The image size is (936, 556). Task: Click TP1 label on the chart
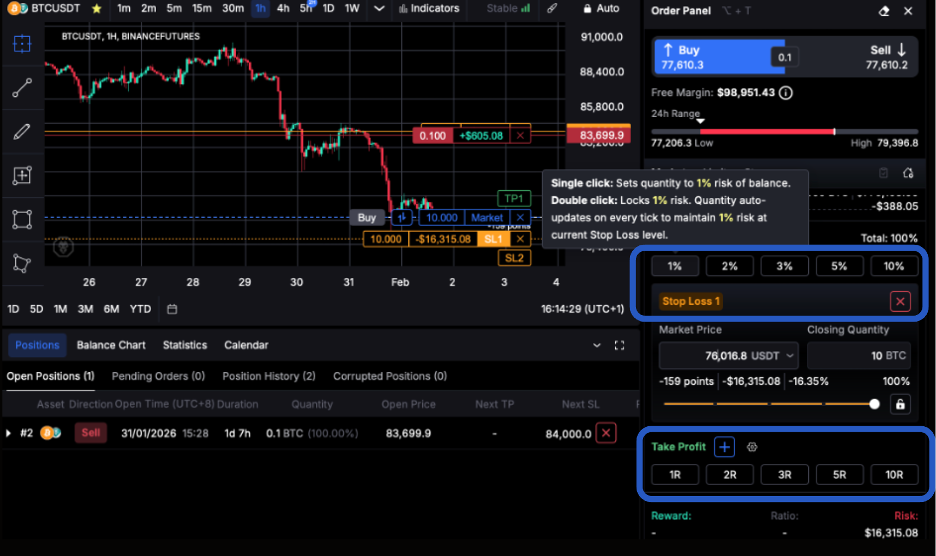tap(513, 198)
